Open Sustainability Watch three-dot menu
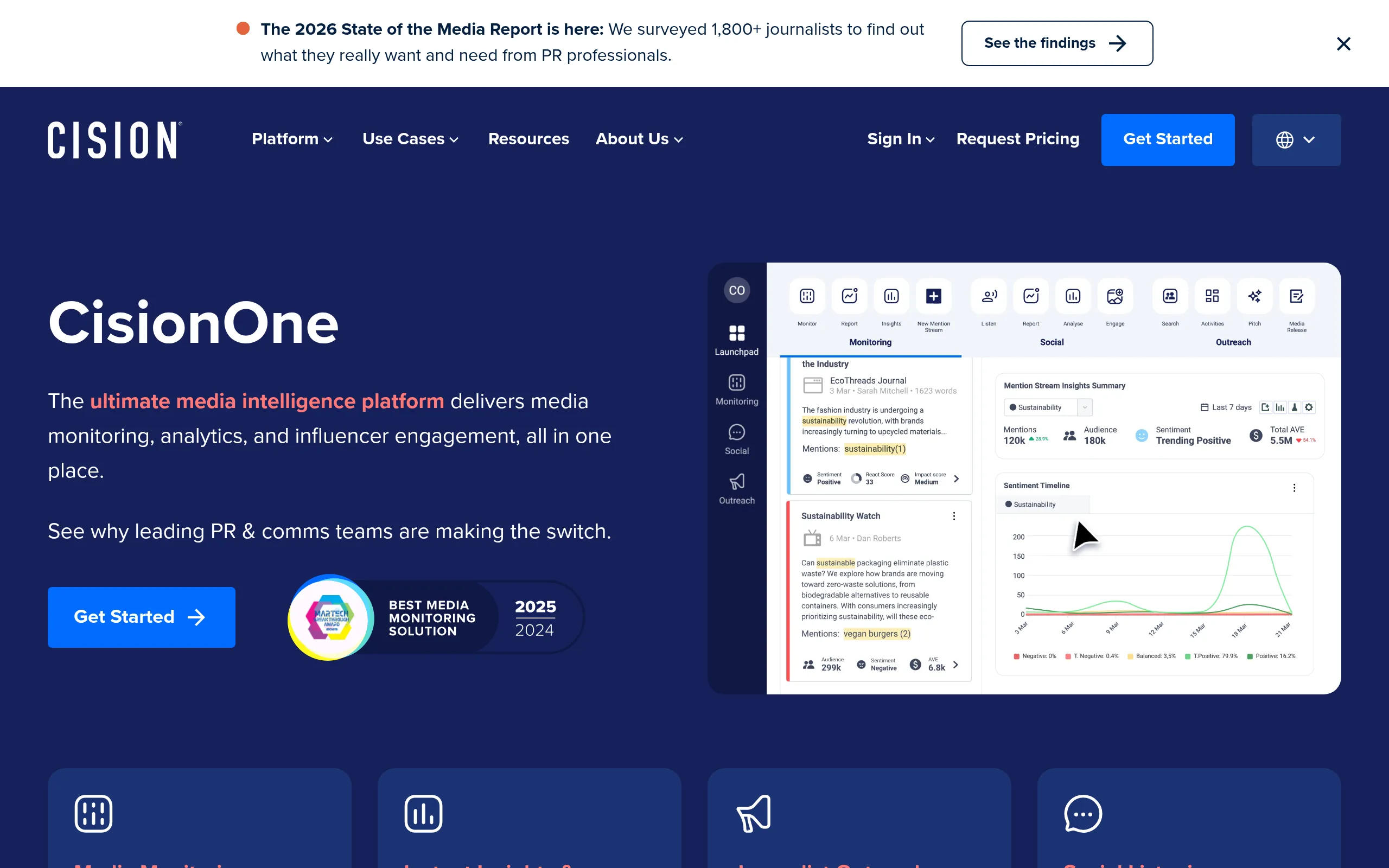The width and height of the screenshot is (1389, 868). point(954,516)
